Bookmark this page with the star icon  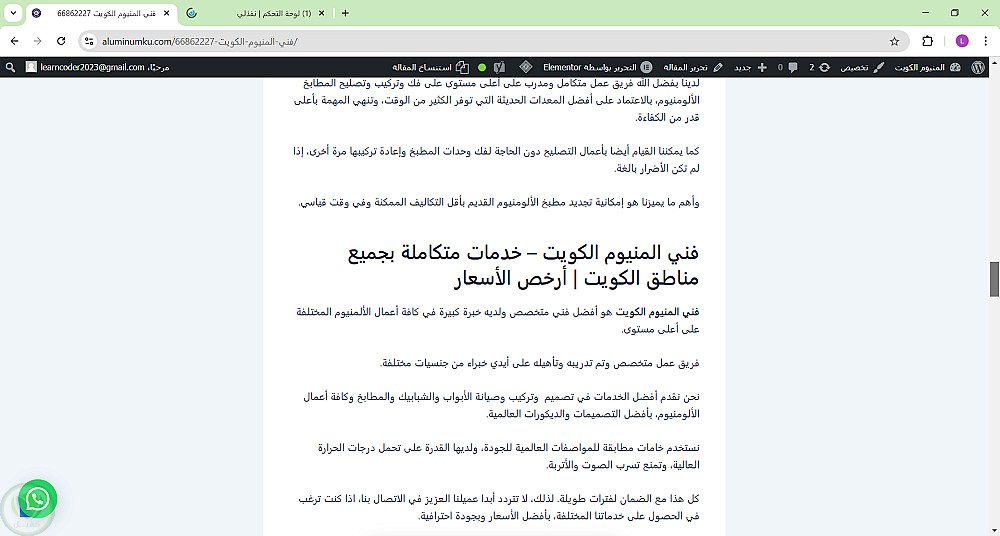[894, 41]
